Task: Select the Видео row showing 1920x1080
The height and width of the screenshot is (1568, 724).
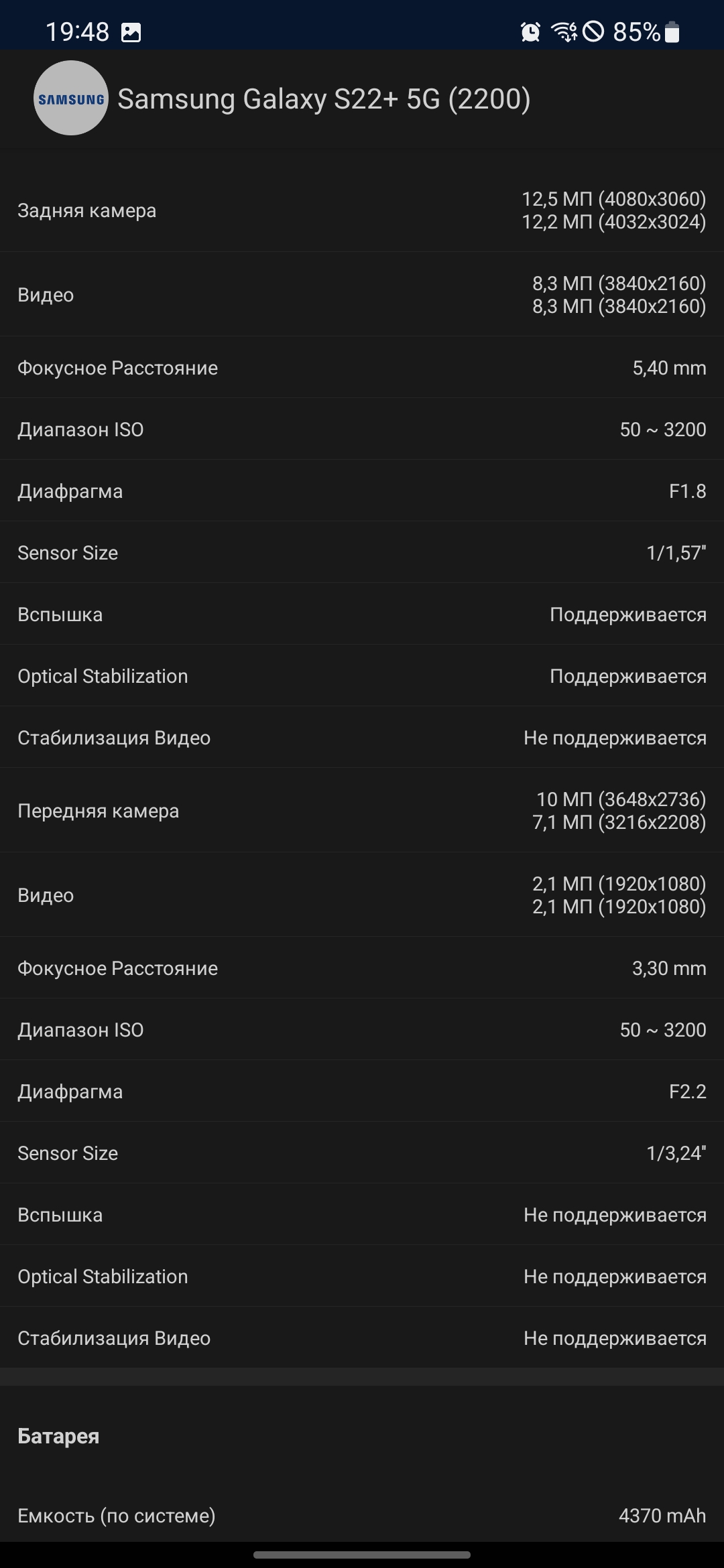Action: (362, 895)
